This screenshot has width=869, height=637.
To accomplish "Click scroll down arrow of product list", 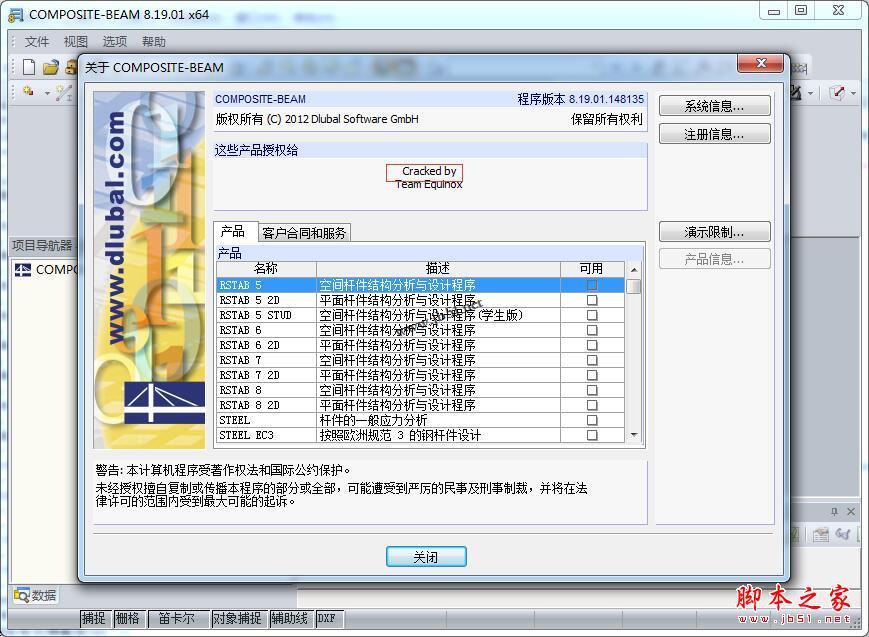I will pos(634,435).
